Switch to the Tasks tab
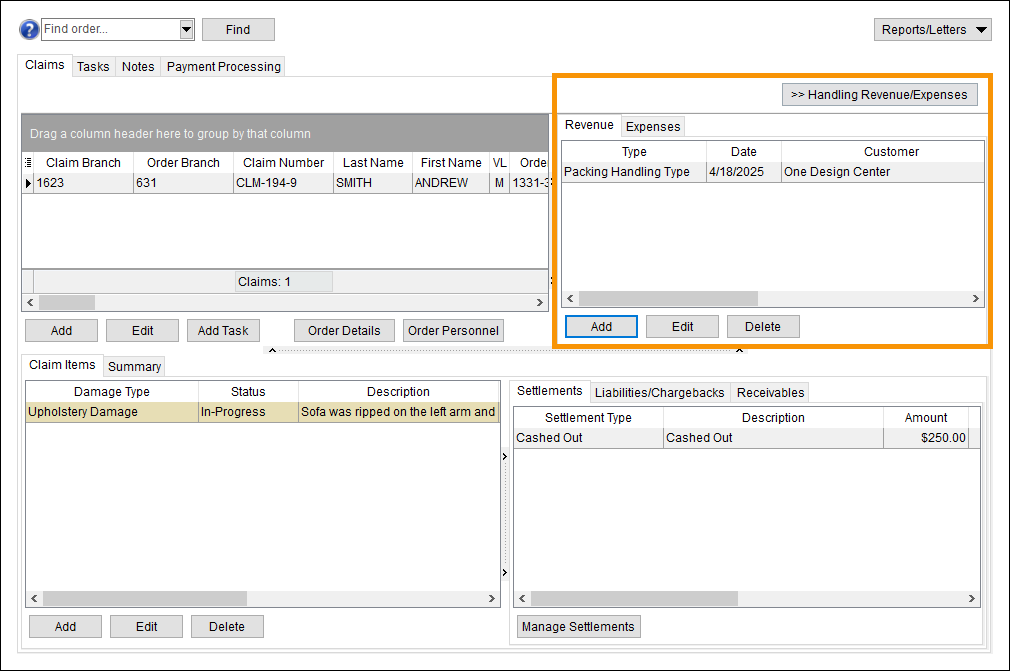The image size is (1010, 671). click(93, 67)
